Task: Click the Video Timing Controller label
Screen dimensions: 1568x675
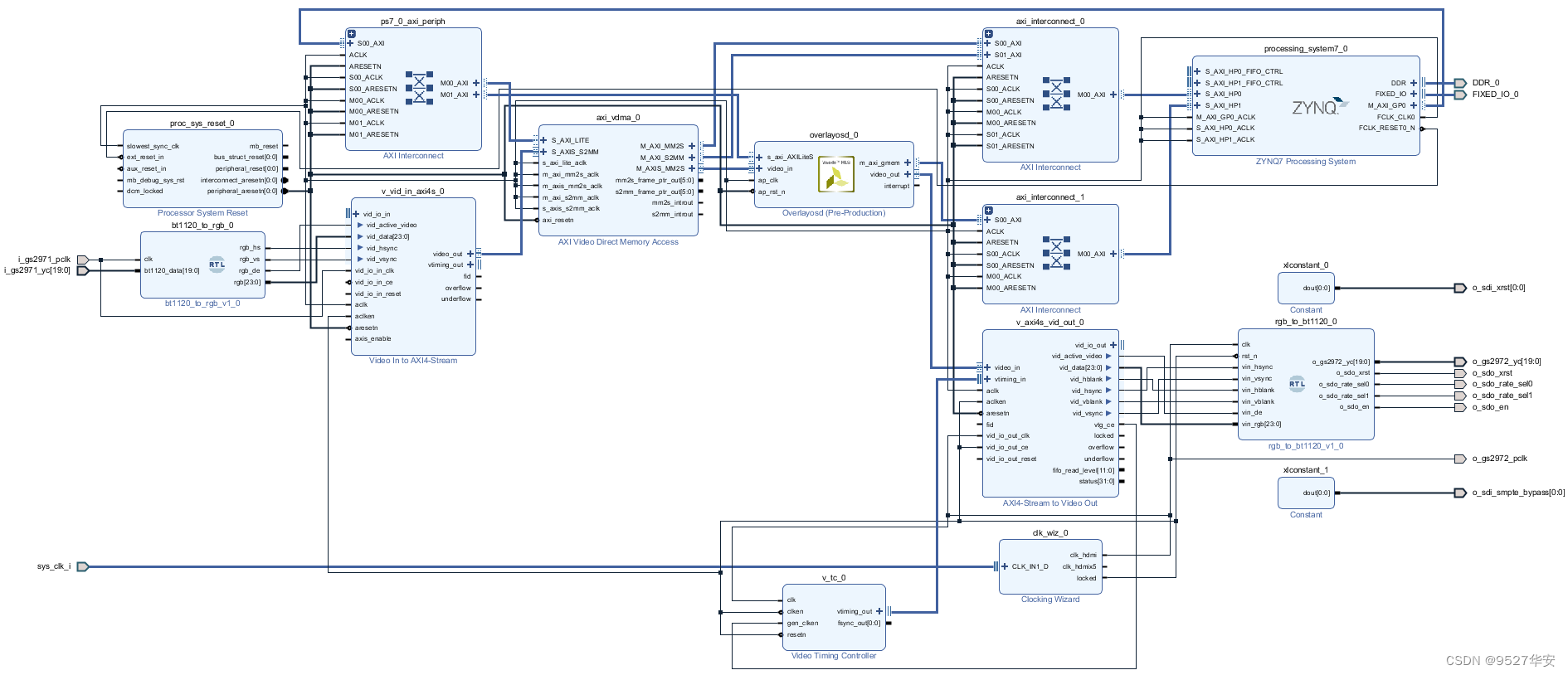Action: click(834, 656)
